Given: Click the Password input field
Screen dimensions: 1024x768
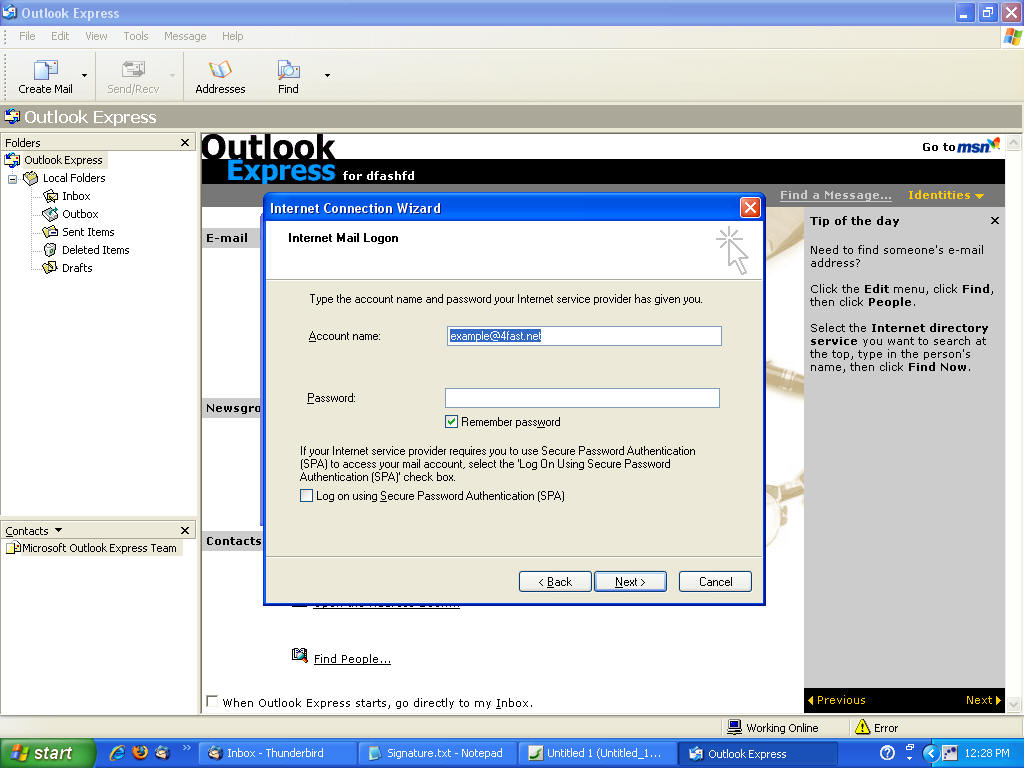Looking at the screenshot, I should tap(583, 398).
